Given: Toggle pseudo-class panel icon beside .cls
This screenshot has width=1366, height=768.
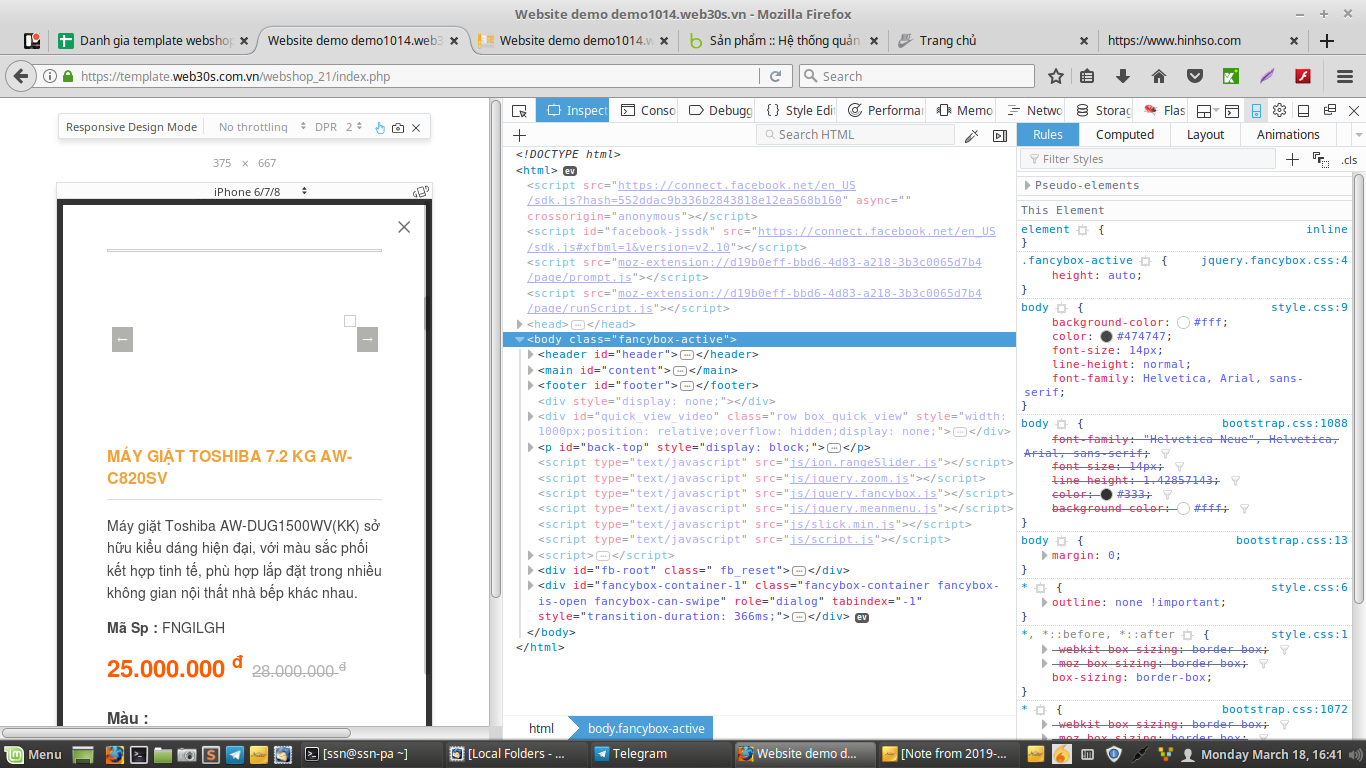Looking at the screenshot, I should (1320, 159).
